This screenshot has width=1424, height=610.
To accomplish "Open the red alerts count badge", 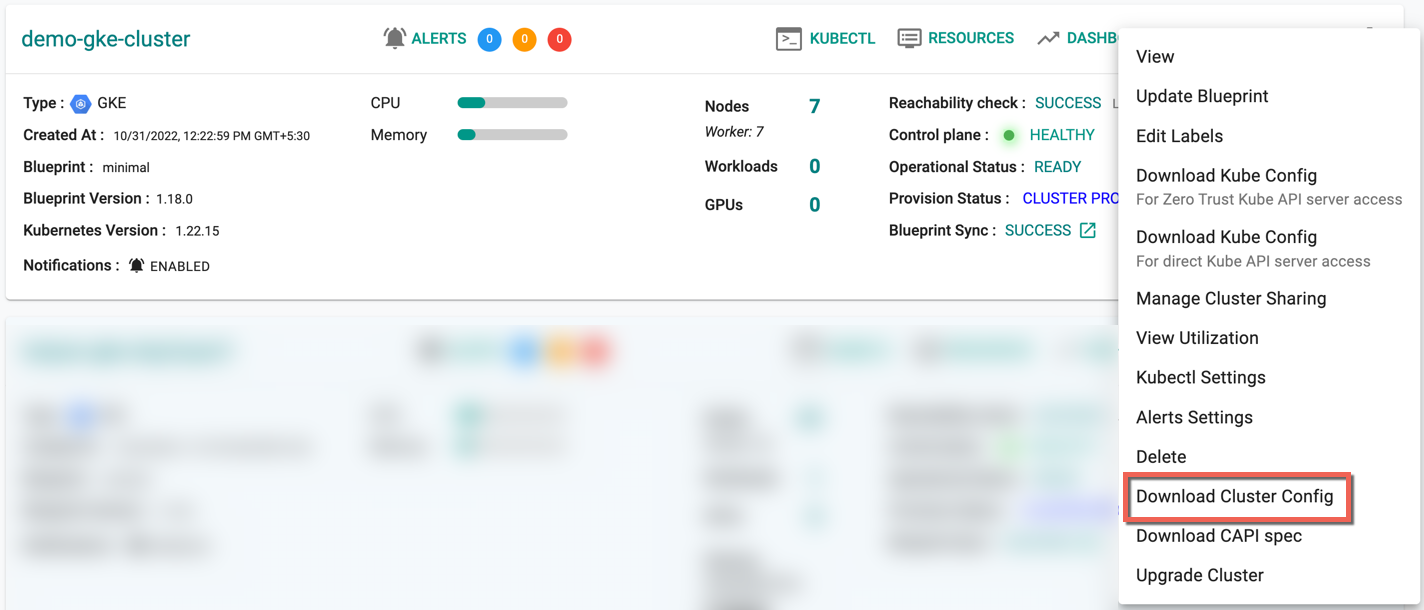I will tap(560, 40).
